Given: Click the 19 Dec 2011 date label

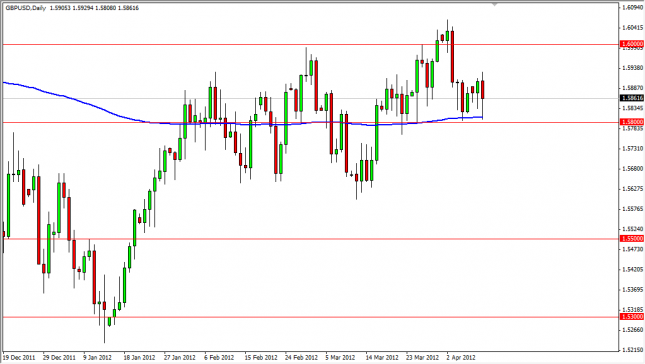Looking at the screenshot, I should (x=19, y=357).
